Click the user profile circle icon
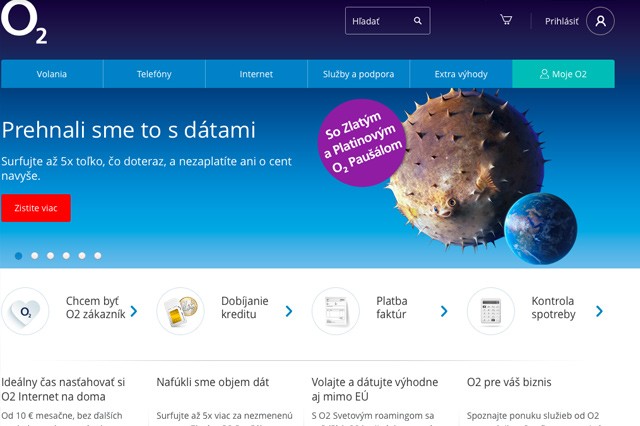Screen dimensions: 640x426 tap(600, 21)
